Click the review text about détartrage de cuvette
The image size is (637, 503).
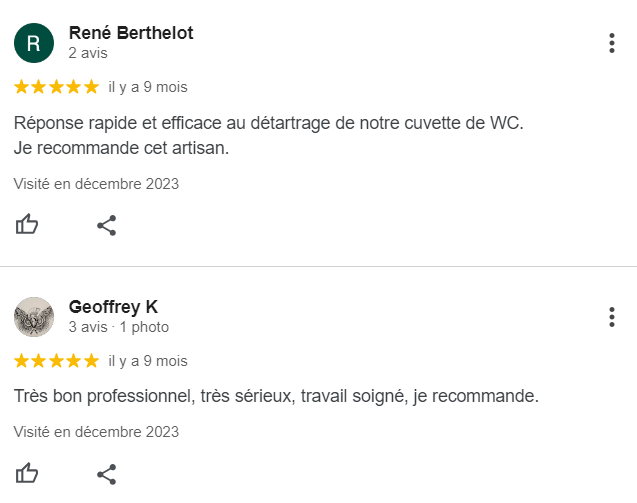coord(269,135)
